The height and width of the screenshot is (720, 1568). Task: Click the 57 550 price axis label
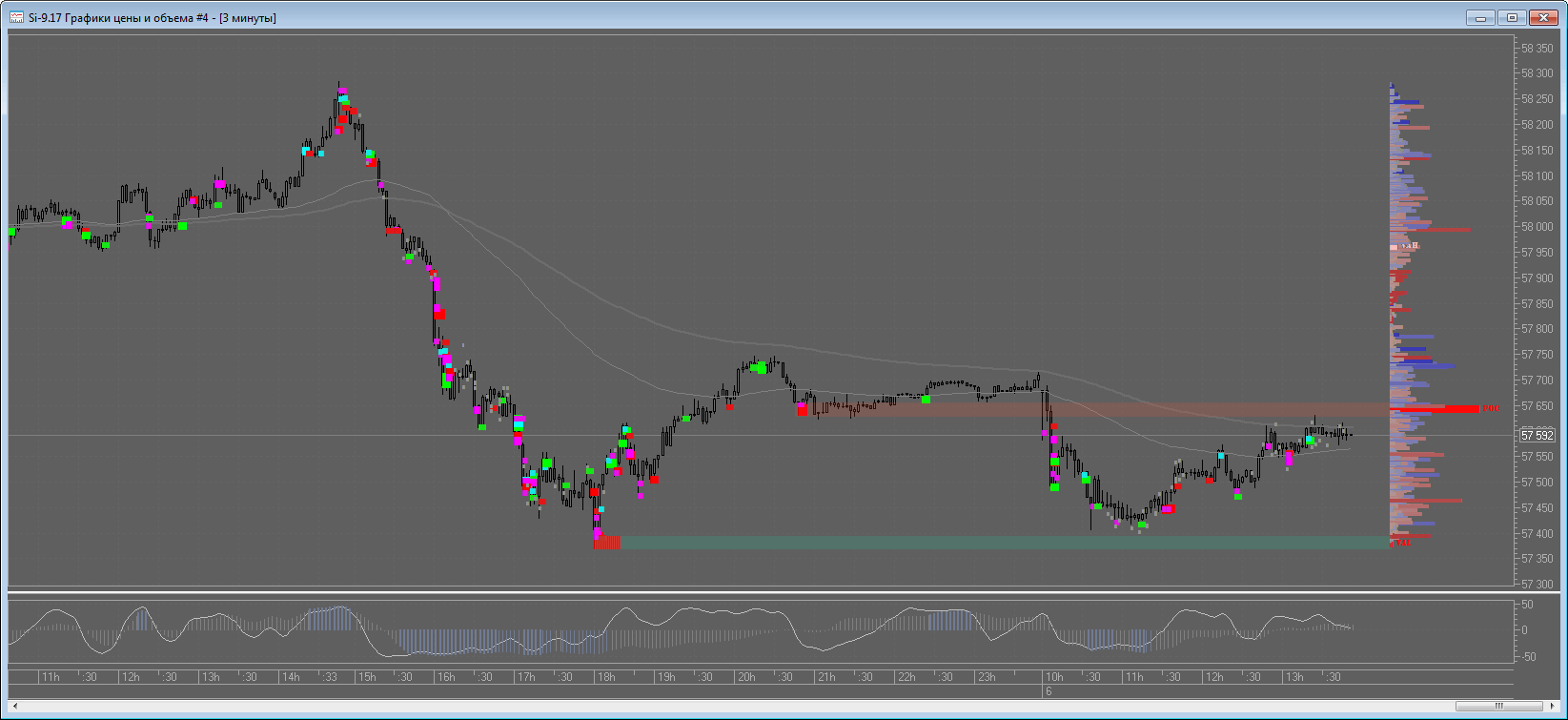[1539, 457]
